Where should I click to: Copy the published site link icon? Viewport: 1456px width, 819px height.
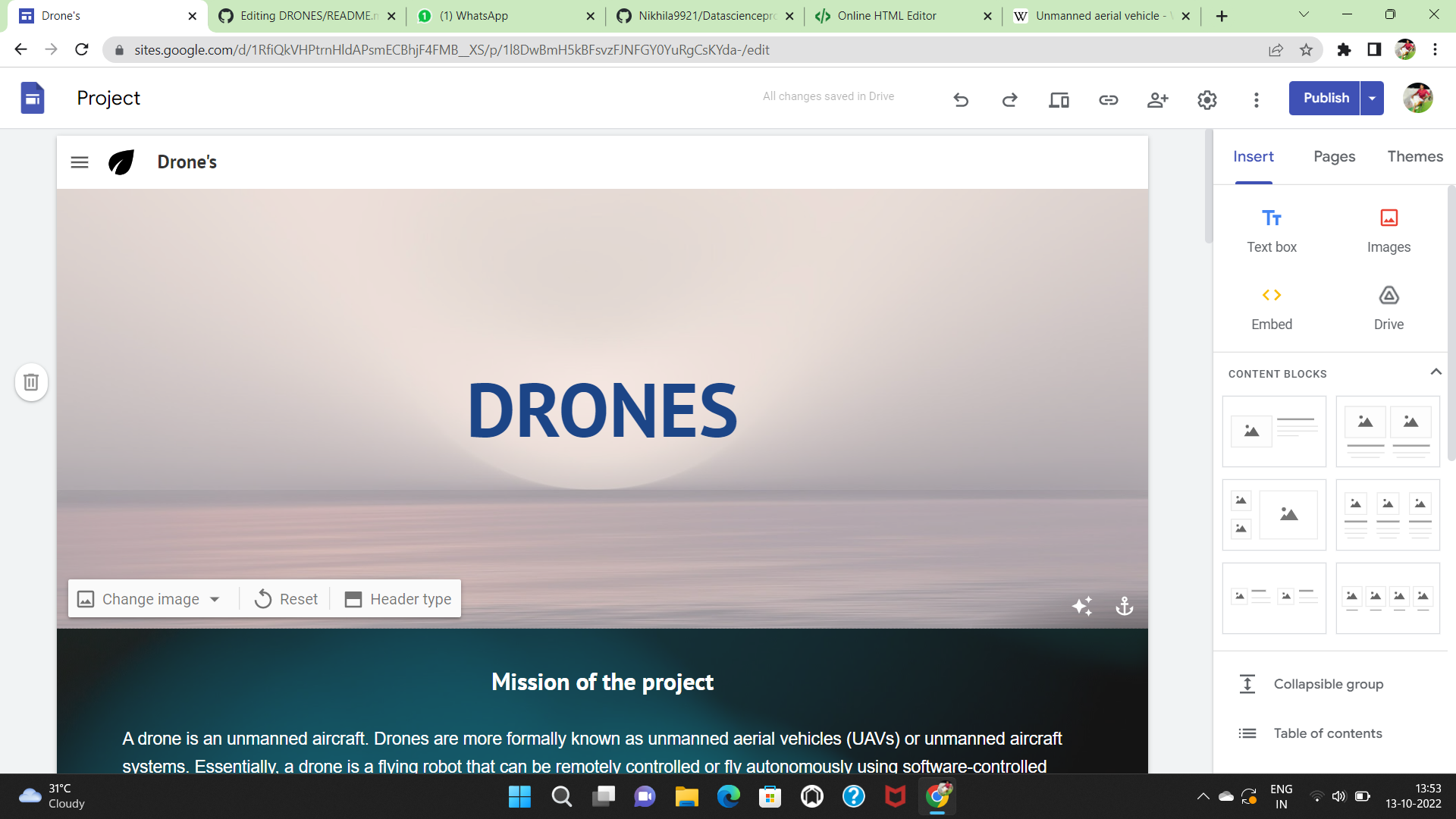tap(1108, 99)
